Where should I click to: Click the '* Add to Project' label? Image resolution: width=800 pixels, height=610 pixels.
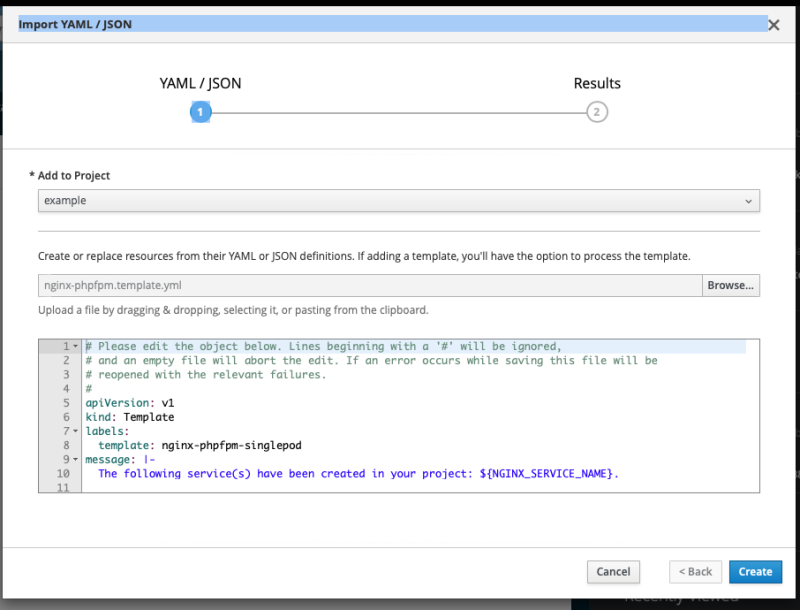click(69, 175)
